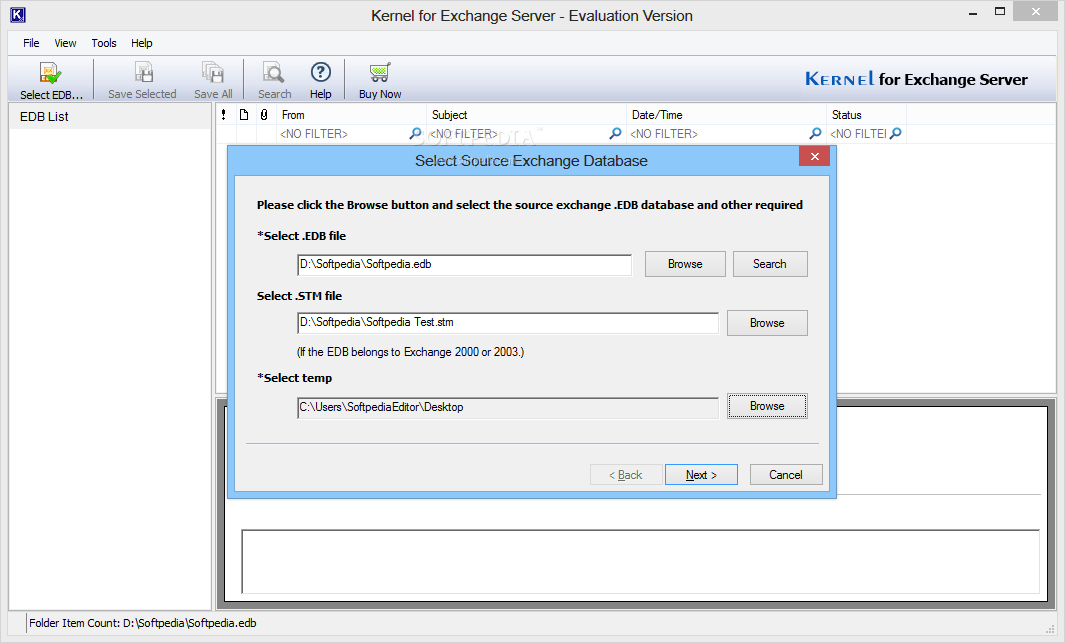Click the importance exclamation column icon

[223, 115]
